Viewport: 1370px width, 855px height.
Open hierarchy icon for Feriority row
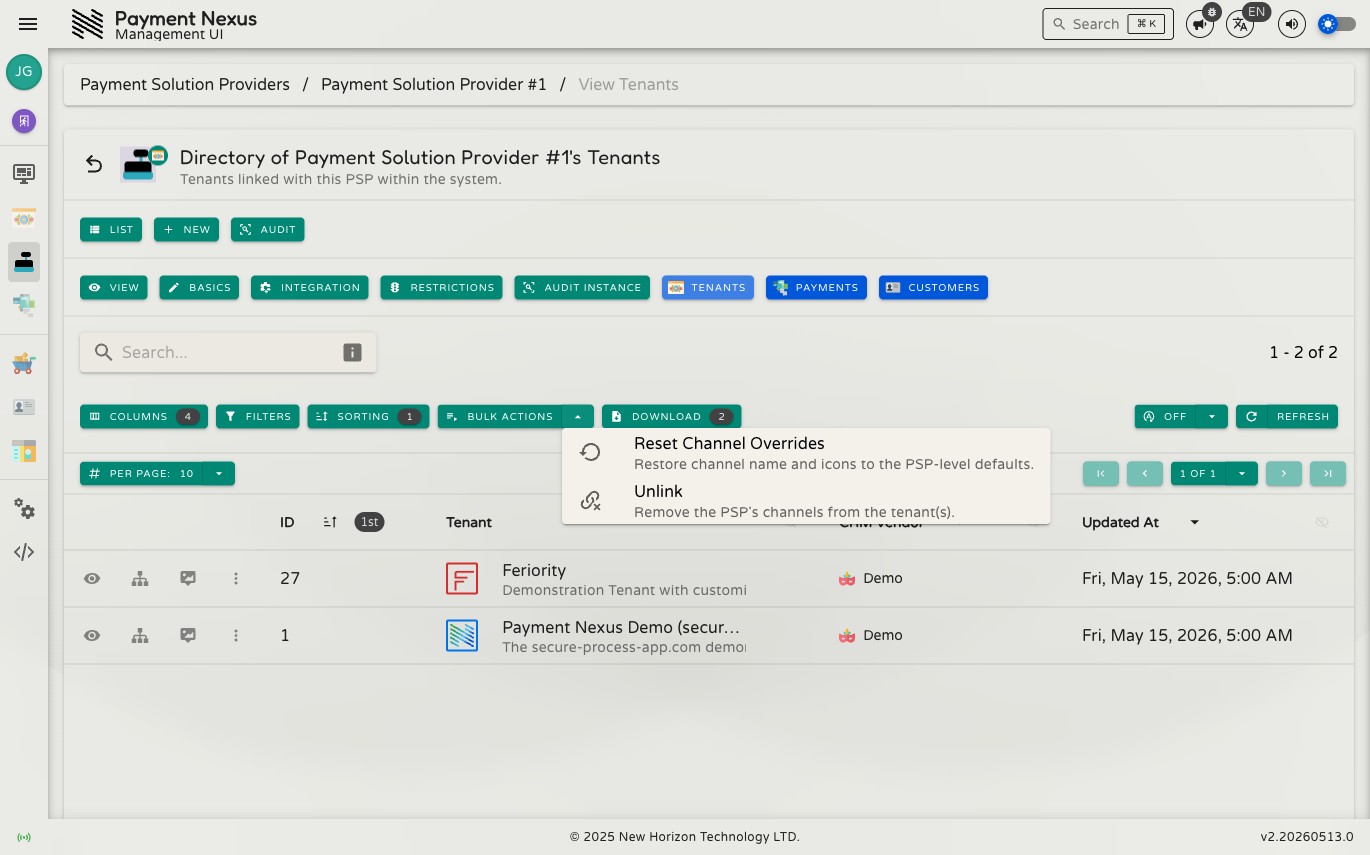(140, 578)
